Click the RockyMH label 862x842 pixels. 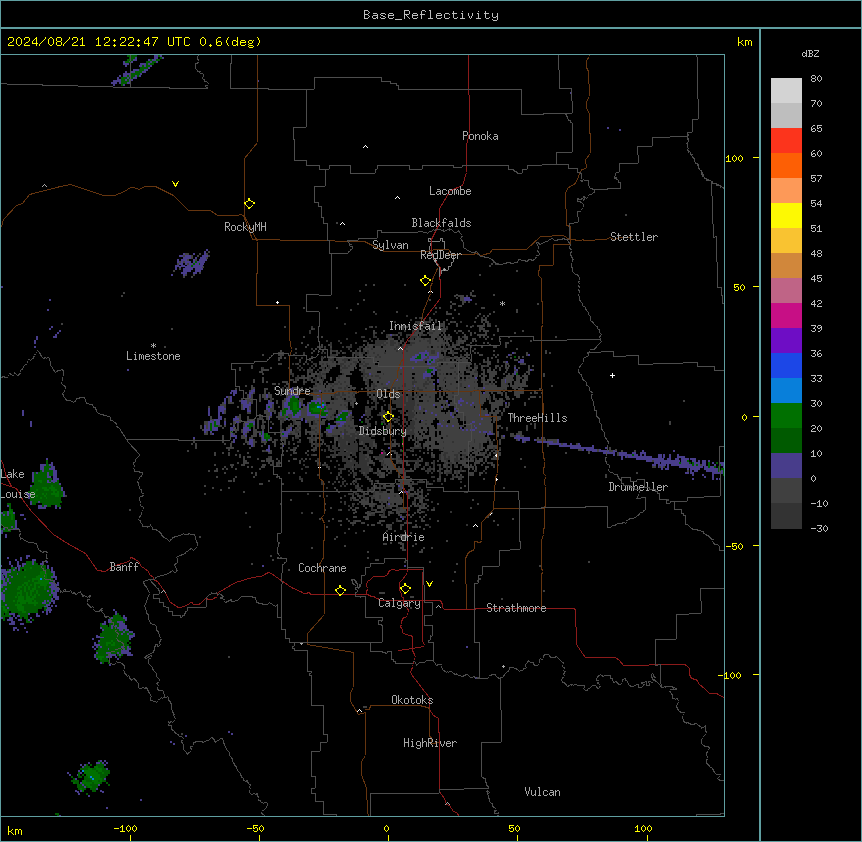(x=245, y=227)
